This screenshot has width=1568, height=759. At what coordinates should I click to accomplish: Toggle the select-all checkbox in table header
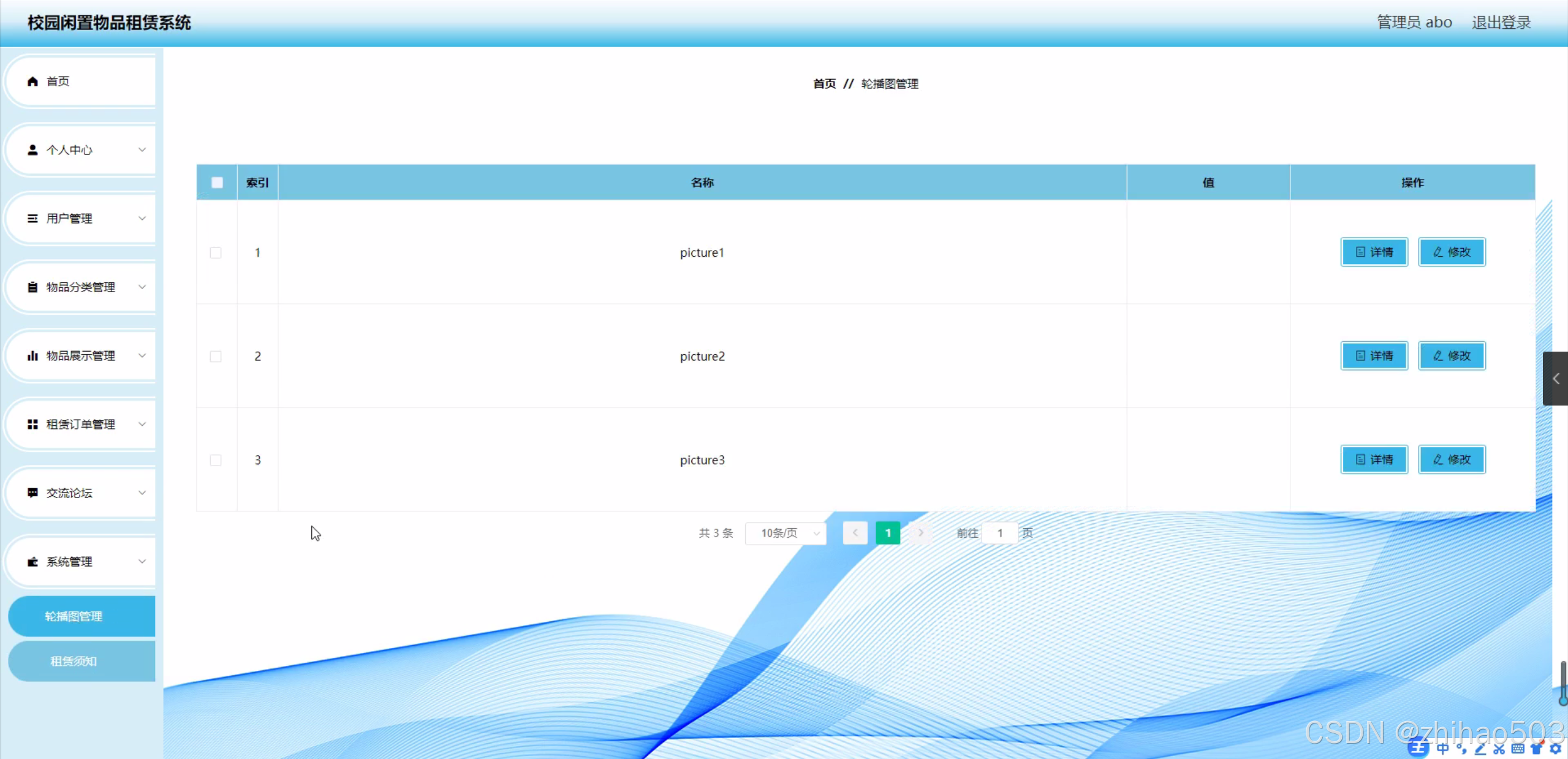pyautogui.click(x=217, y=183)
